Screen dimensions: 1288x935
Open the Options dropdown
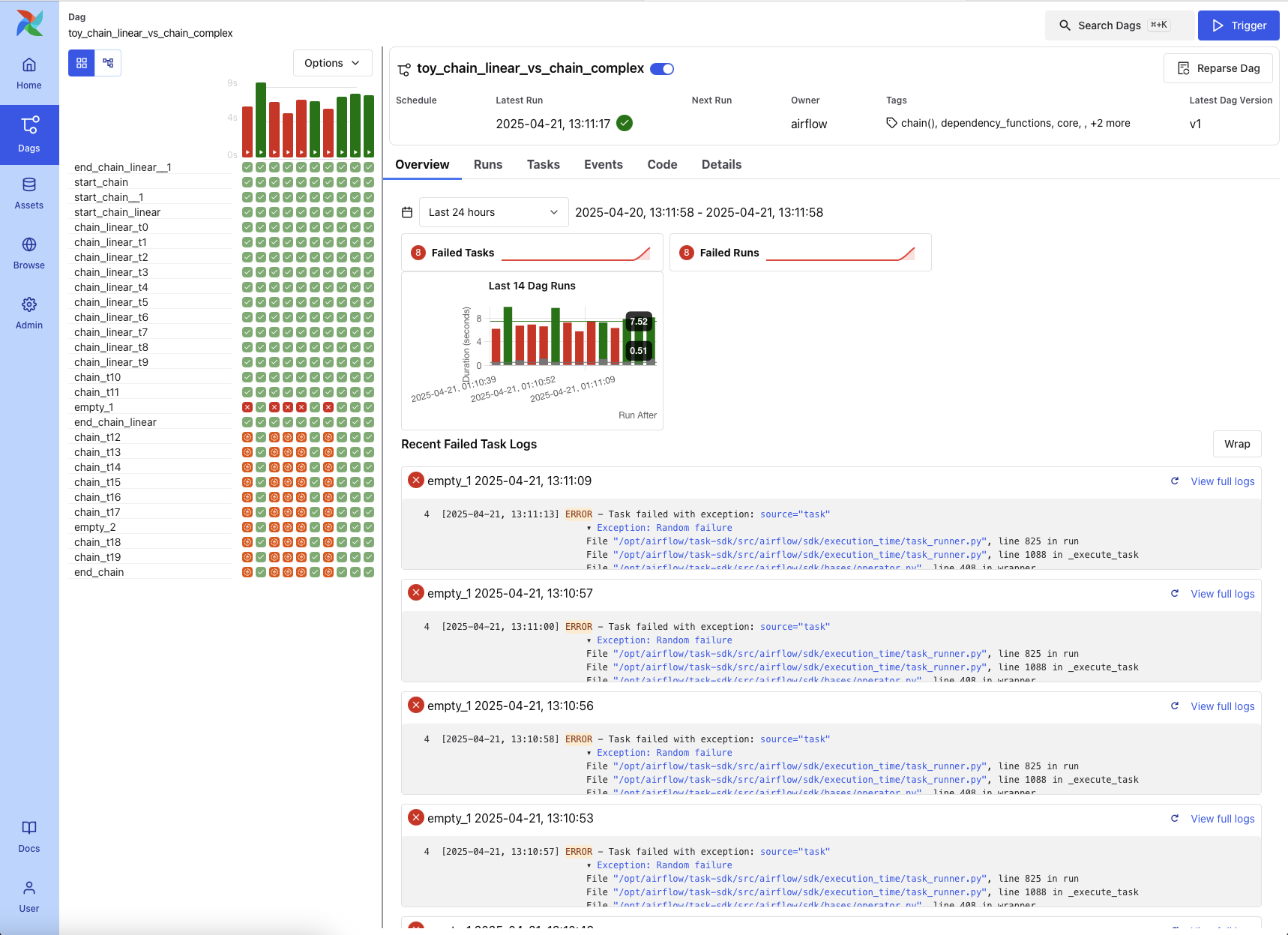[x=332, y=63]
